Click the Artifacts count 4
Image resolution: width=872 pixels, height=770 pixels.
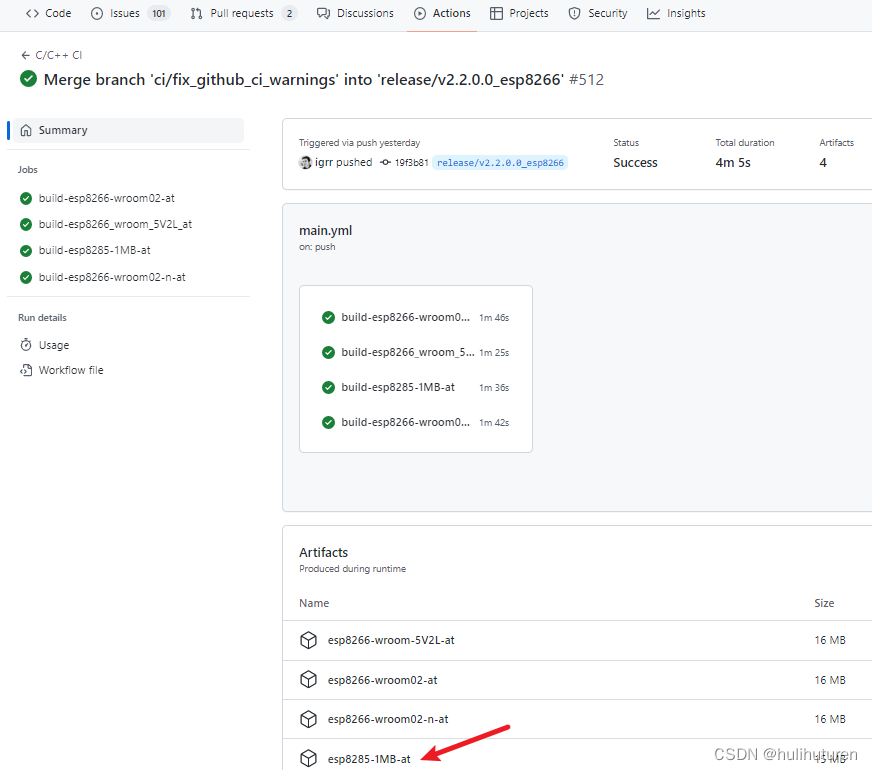pyautogui.click(x=823, y=163)
